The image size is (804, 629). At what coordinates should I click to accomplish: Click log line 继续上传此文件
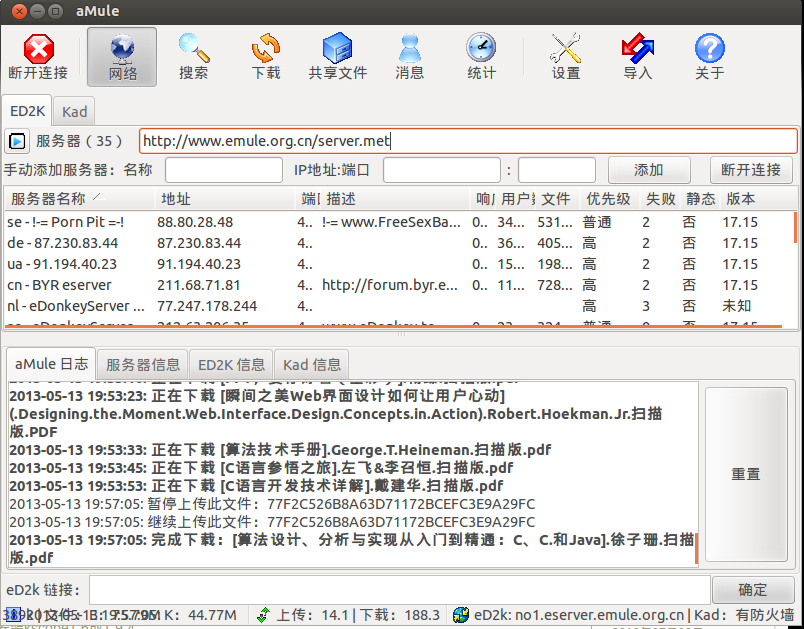[x=272, y=522]
